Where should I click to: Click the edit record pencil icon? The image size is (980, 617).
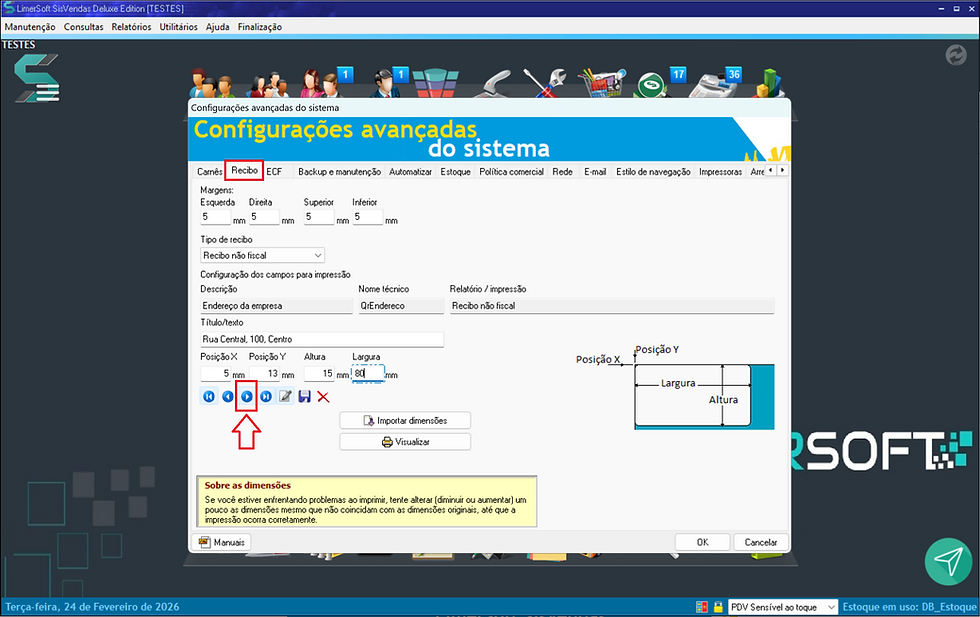[x=285, y=396]
